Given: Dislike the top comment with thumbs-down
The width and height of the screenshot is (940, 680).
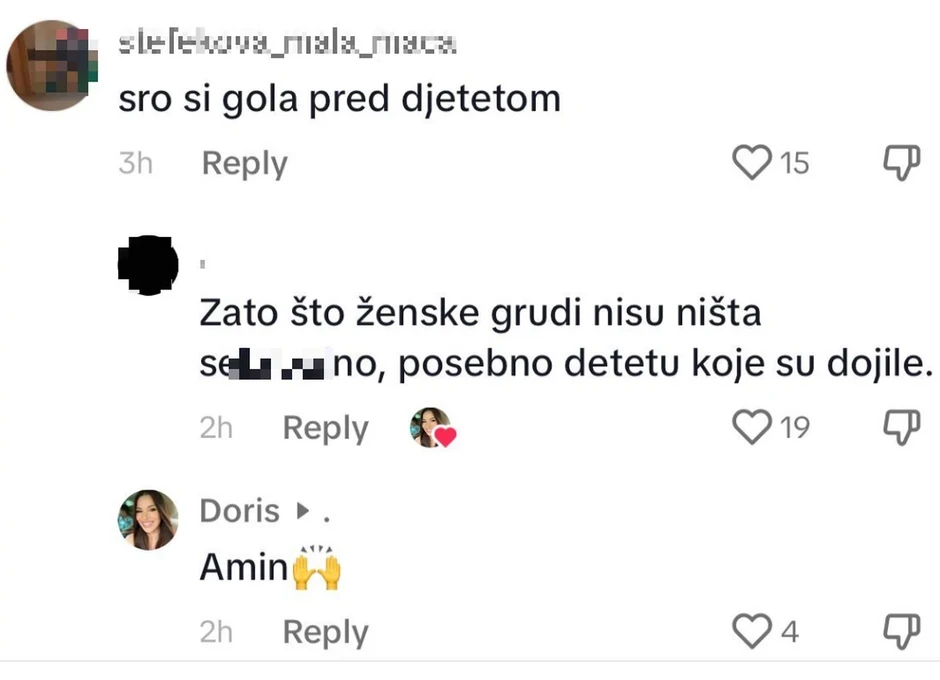Looking at the screenshot, I should [903, 161].
